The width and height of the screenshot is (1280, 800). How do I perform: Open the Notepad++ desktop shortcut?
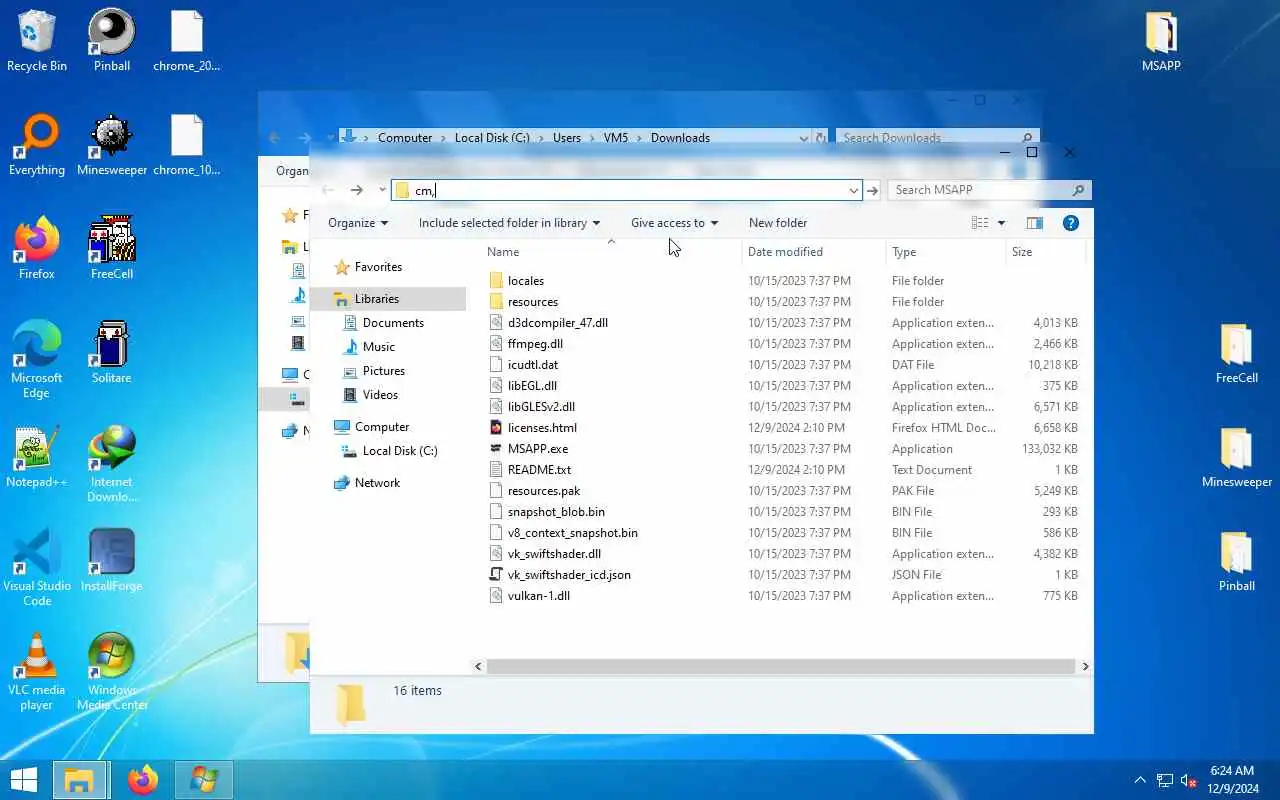tap(37, 457)
